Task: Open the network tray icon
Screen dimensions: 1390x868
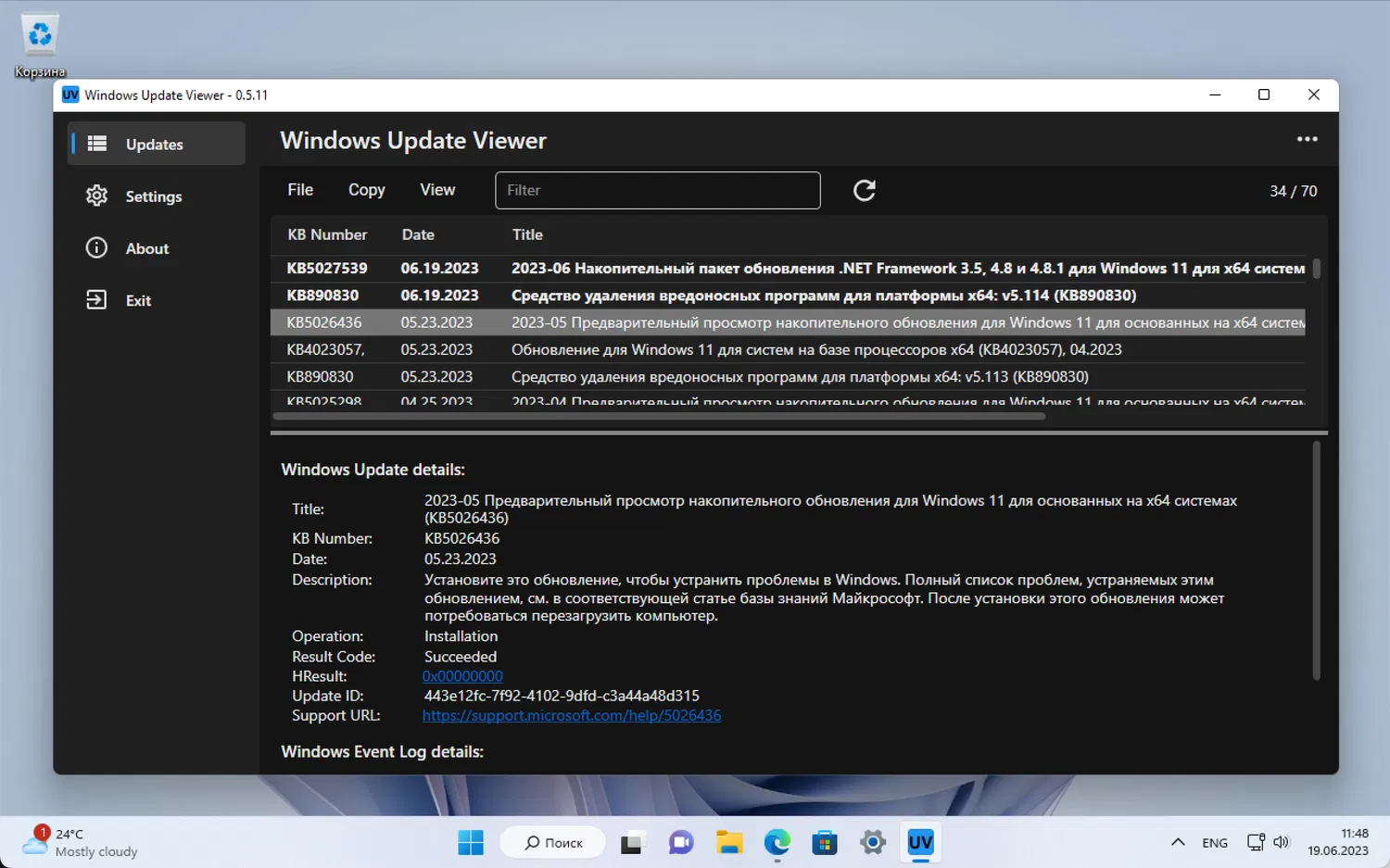Action: point(1256,842)
